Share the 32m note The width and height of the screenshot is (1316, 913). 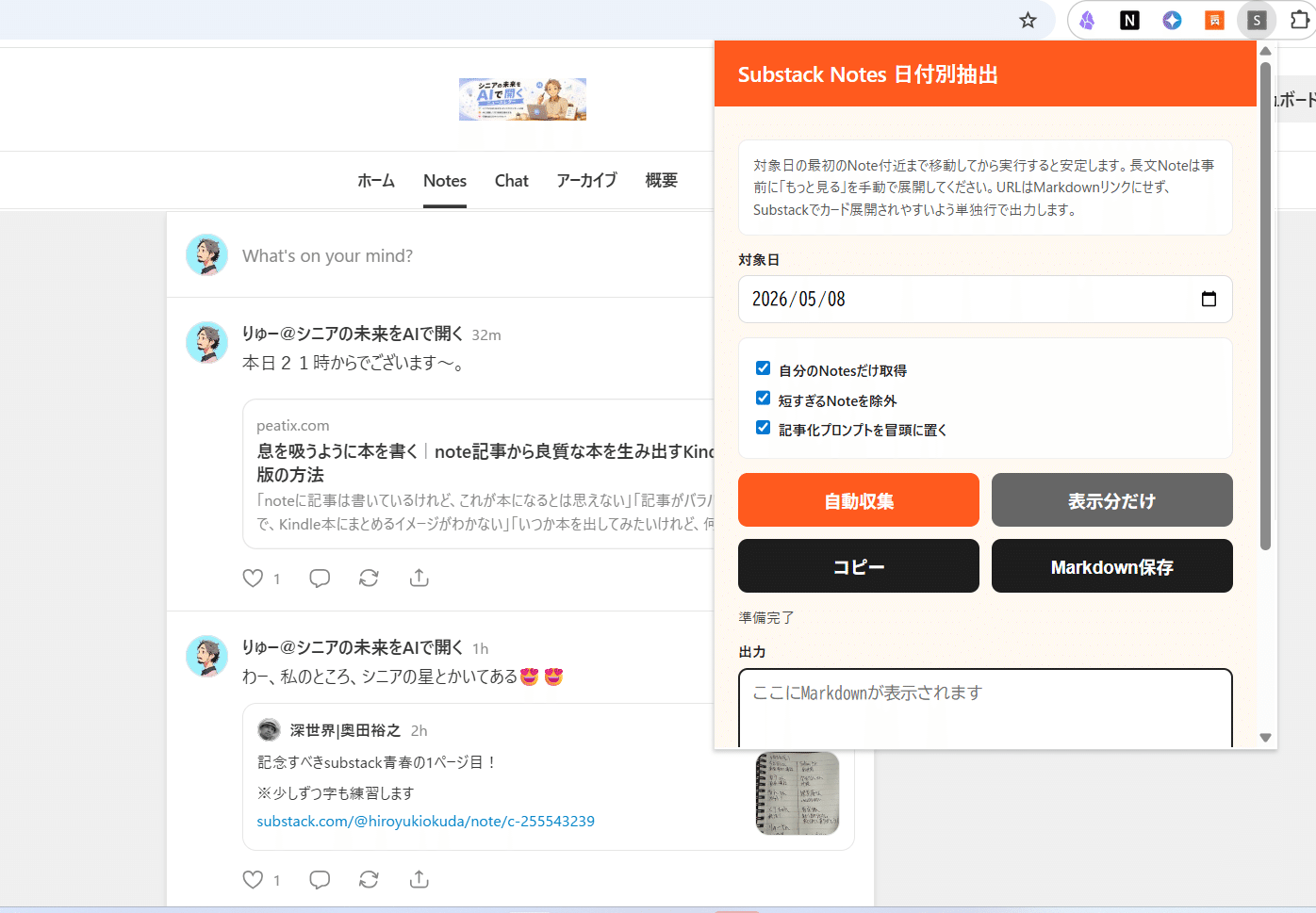coord(419,578)
